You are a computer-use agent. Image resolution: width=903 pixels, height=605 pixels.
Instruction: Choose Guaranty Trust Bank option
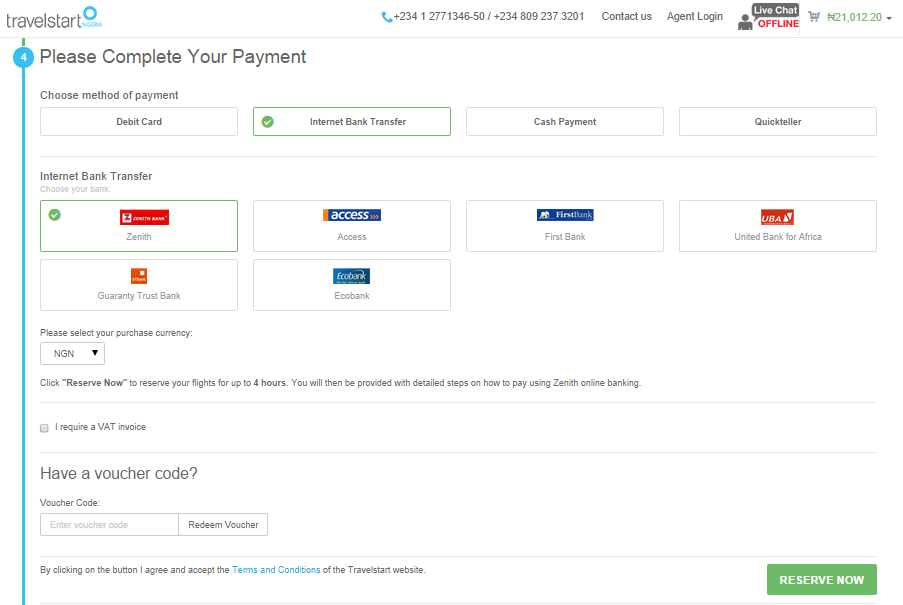139,285
